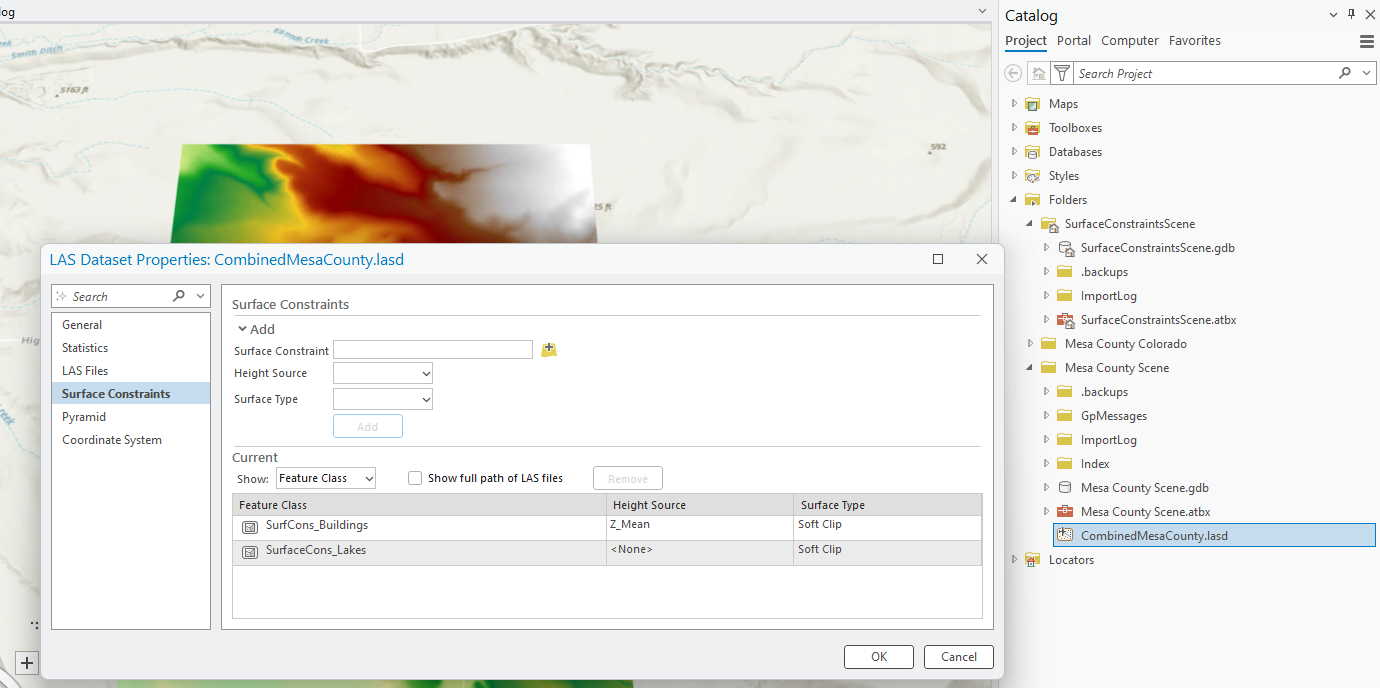Open the Surface Type dropdown
This screenshot has height=688, width=1380.
383,399
